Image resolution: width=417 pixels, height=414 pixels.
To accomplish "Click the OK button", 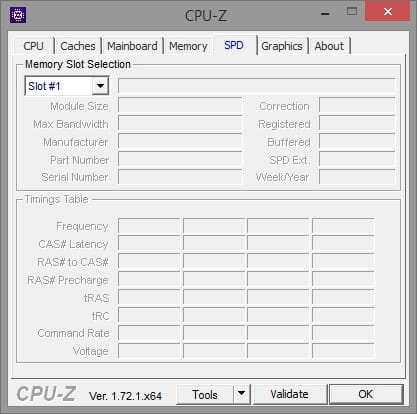I will (x=366, y=394).
